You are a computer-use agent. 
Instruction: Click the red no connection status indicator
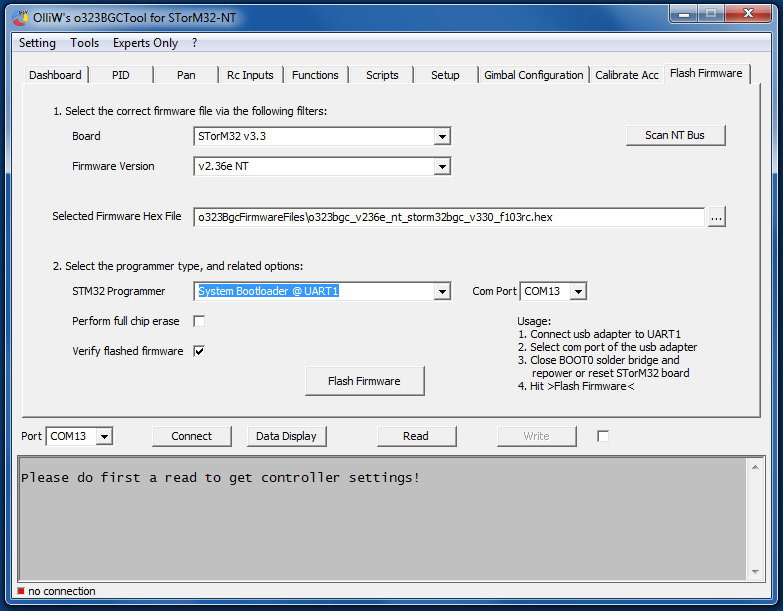pos(21,591)
